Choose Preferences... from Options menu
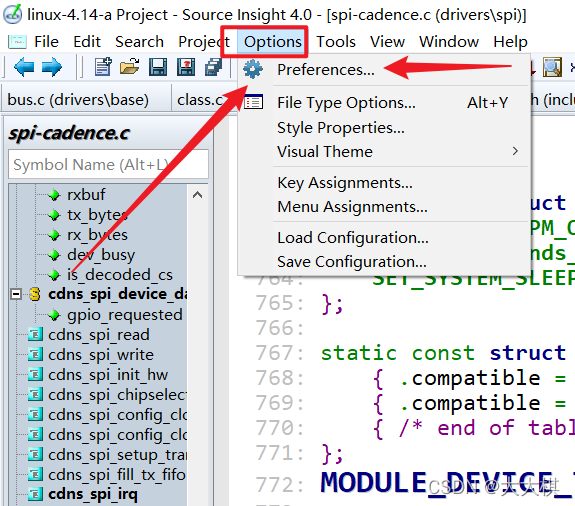The image size is (575, 506). 384,69
